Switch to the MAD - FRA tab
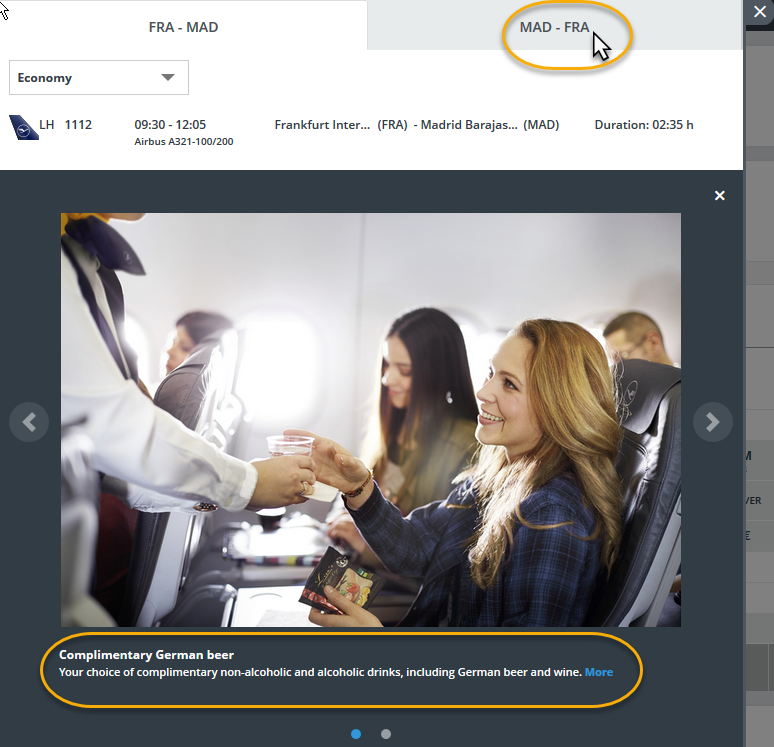The image size is (774, 747). (554, 27)
